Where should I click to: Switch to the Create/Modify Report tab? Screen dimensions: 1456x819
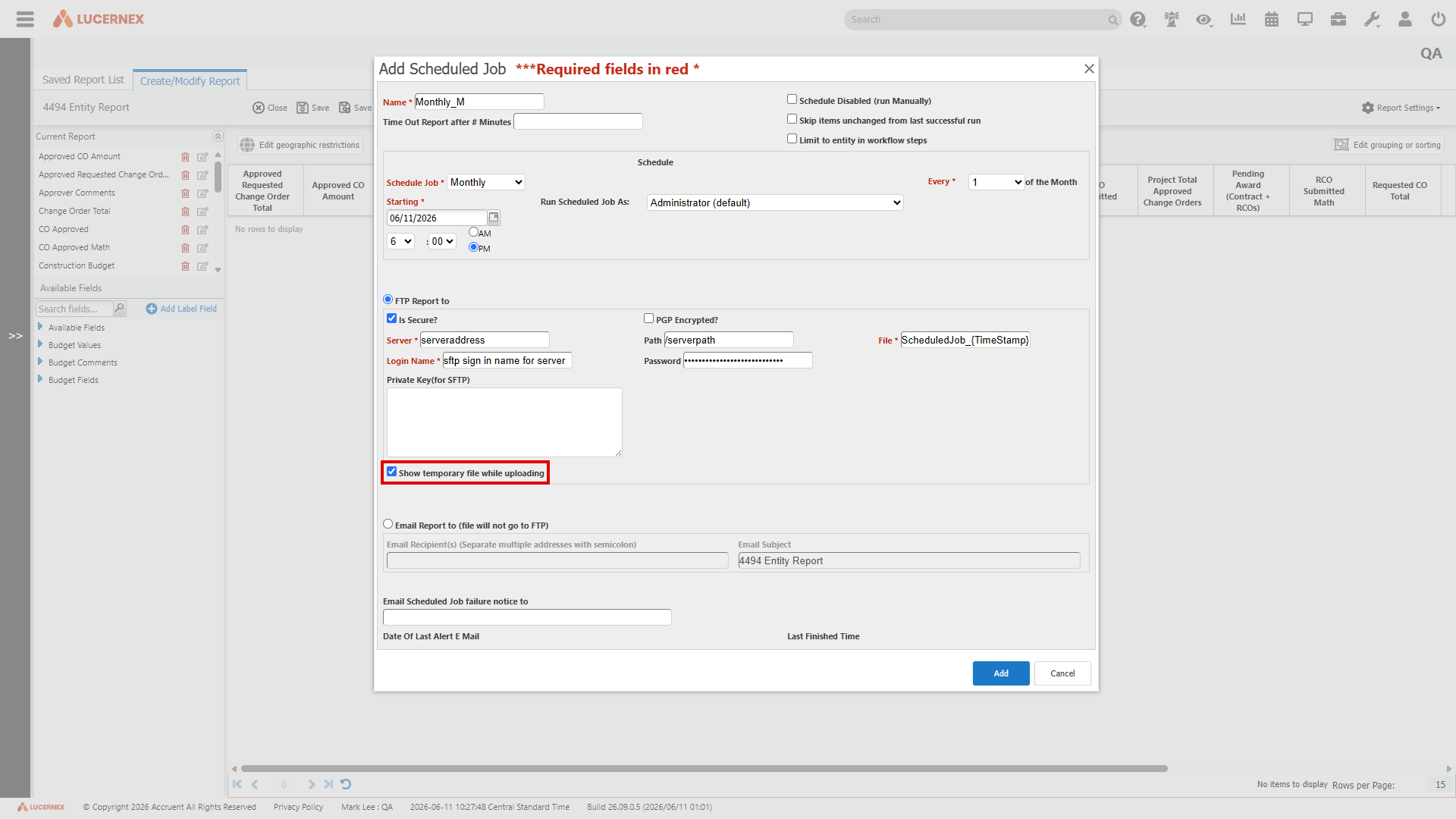pos(190,80)
